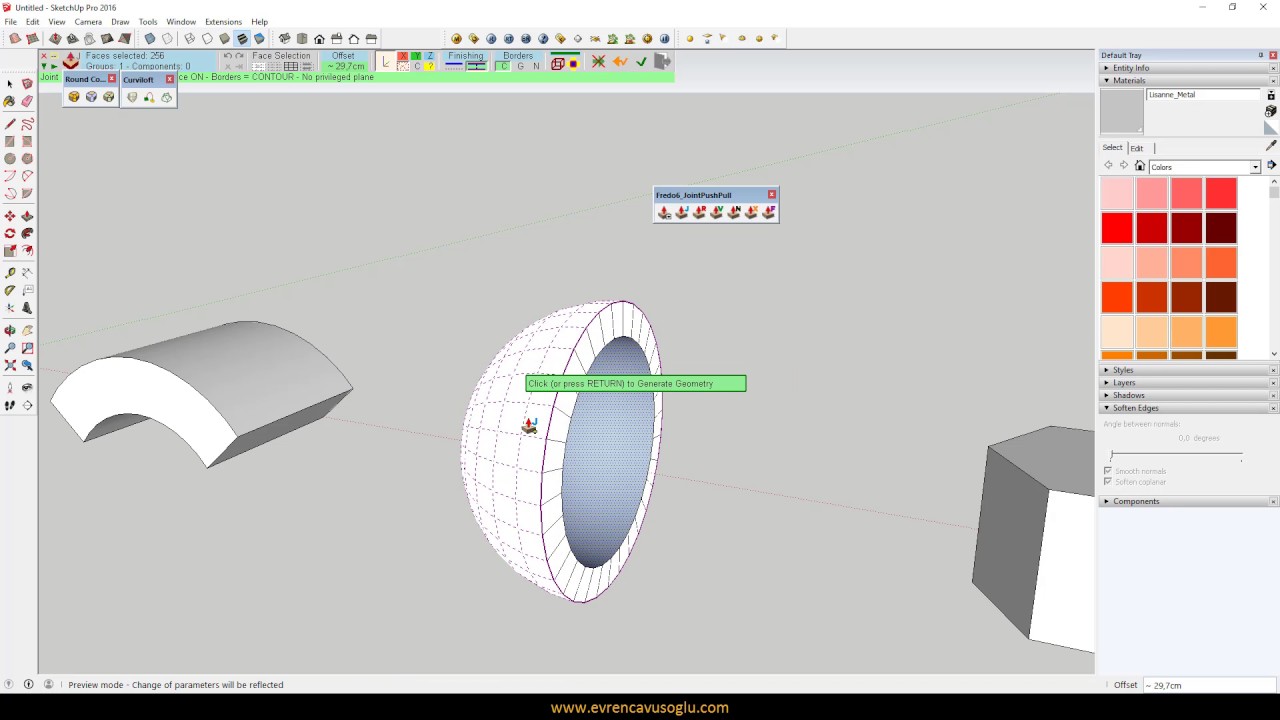The width and height of the screenshot is (1280, 720).
Task: Click the Offset measurements value box
Action: click(x=1208, y=685)
